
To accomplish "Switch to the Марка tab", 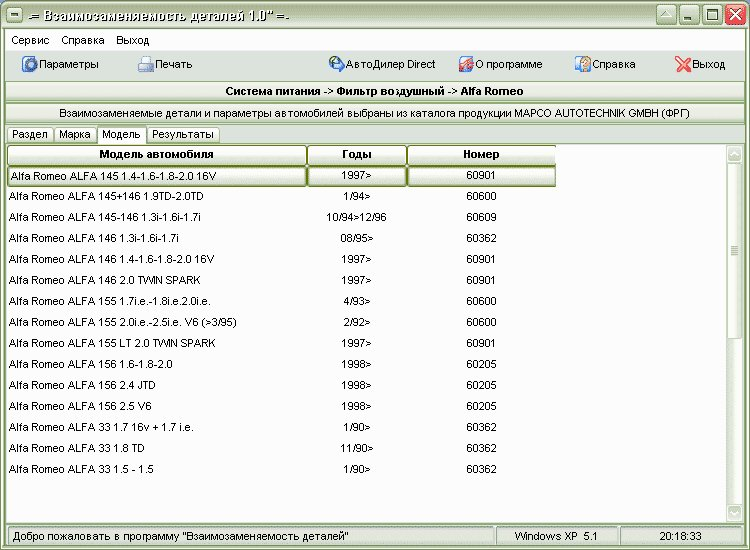I will [75, 134].
